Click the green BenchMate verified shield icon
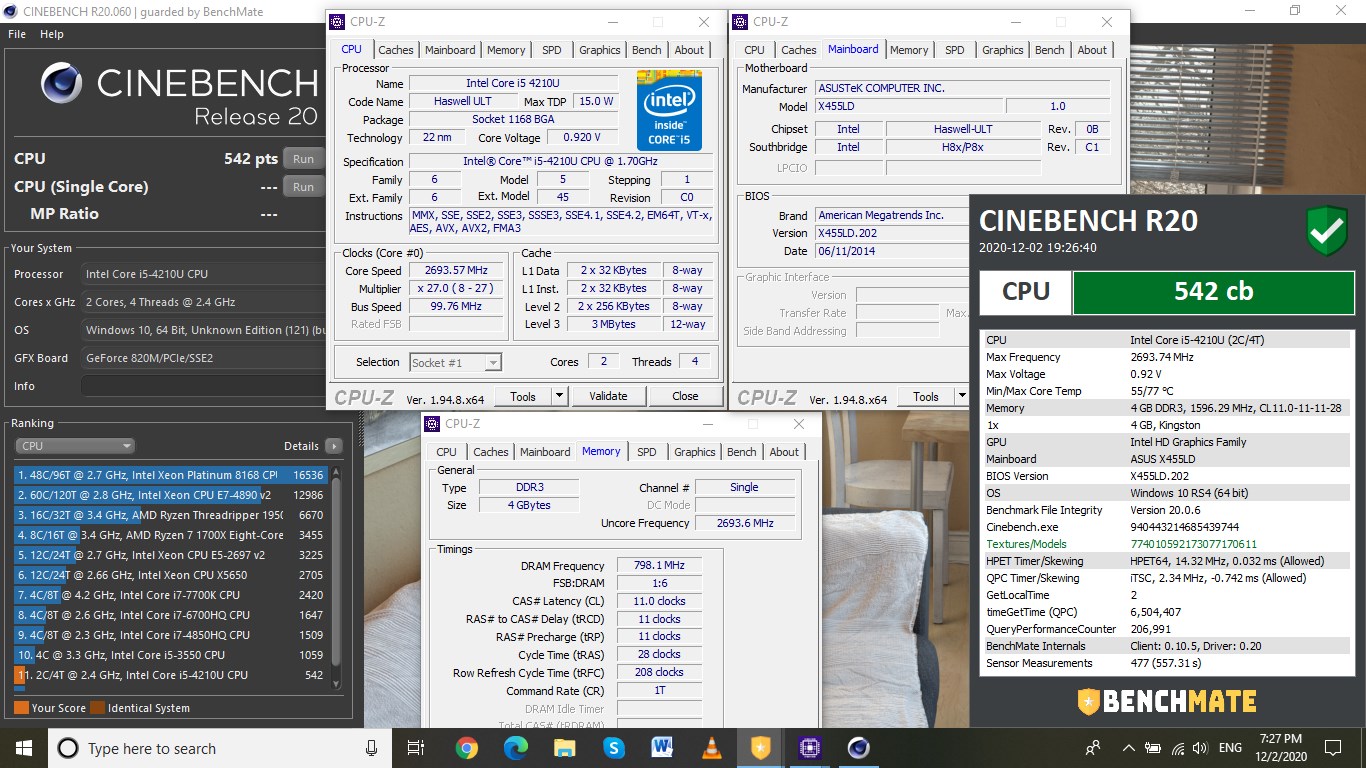The height and width of the screenshot is (768, 1366). tap(1327, 231)
